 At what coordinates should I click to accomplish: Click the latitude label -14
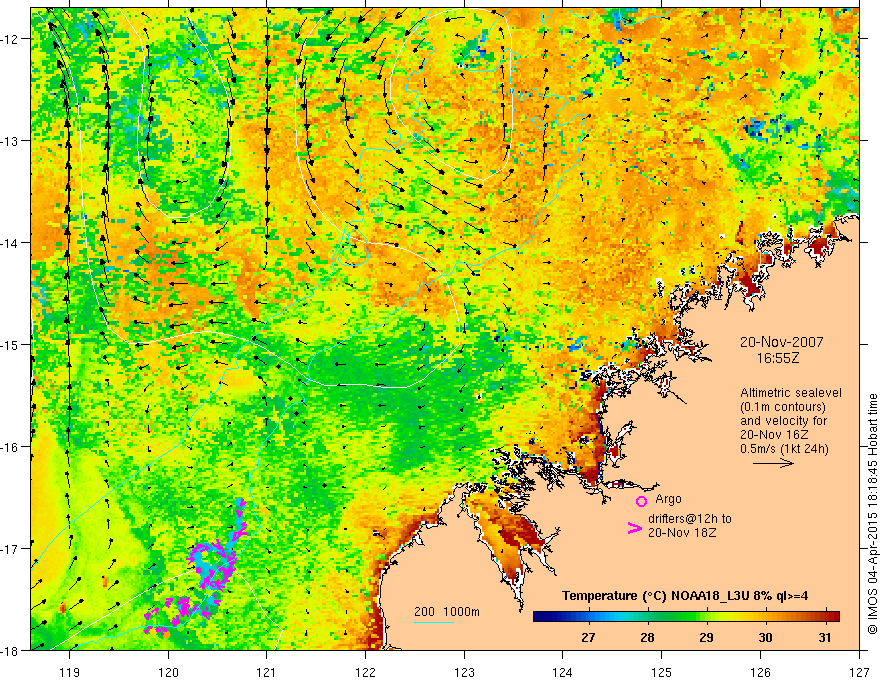10,242
